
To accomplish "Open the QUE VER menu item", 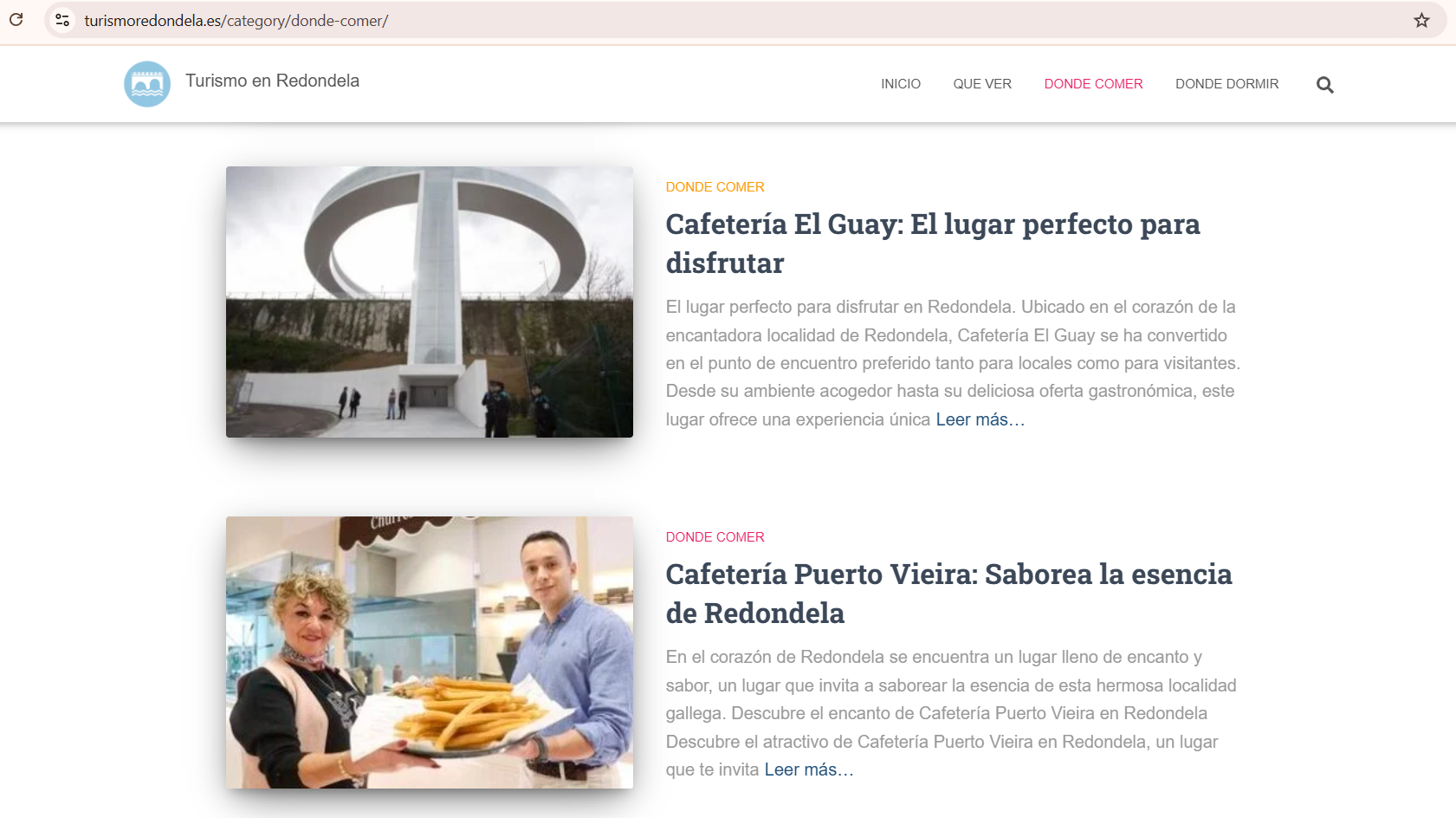I will click(x=982, y=84).
